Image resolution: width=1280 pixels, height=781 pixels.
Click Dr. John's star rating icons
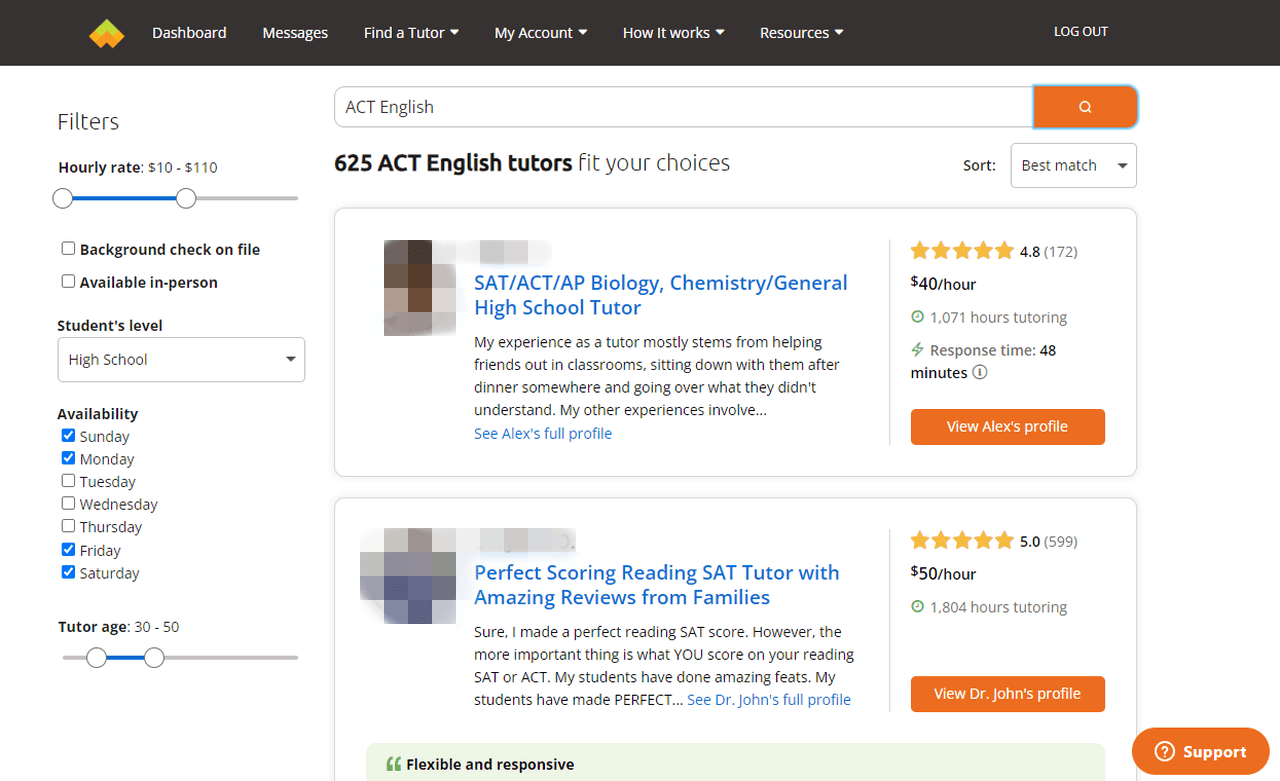963,540
